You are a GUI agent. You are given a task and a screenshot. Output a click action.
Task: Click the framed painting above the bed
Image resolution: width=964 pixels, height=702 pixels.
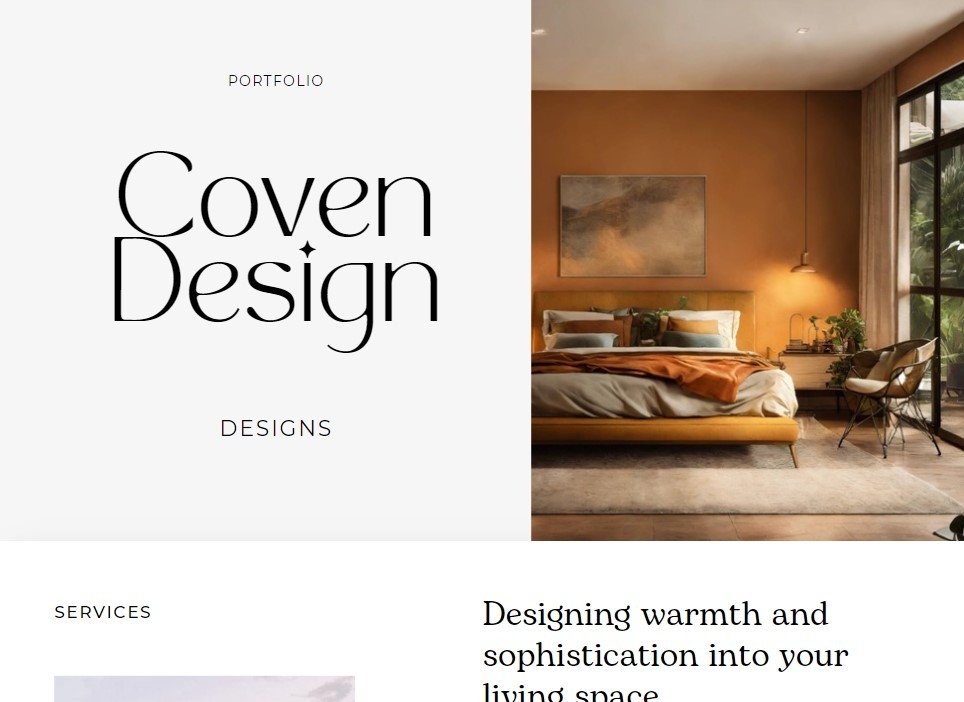pos(633,226)
